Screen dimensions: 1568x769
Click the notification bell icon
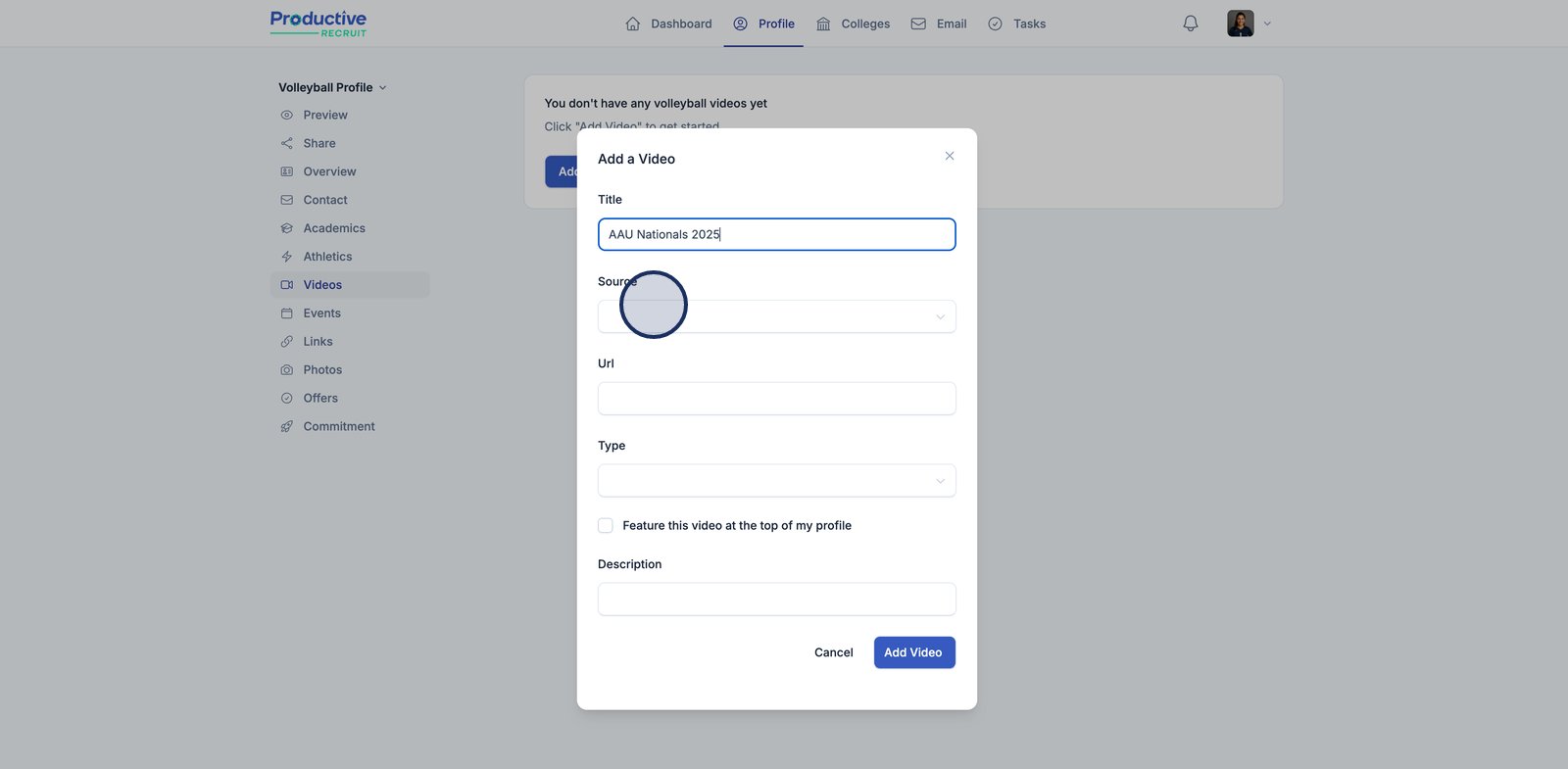(1190, 24)
